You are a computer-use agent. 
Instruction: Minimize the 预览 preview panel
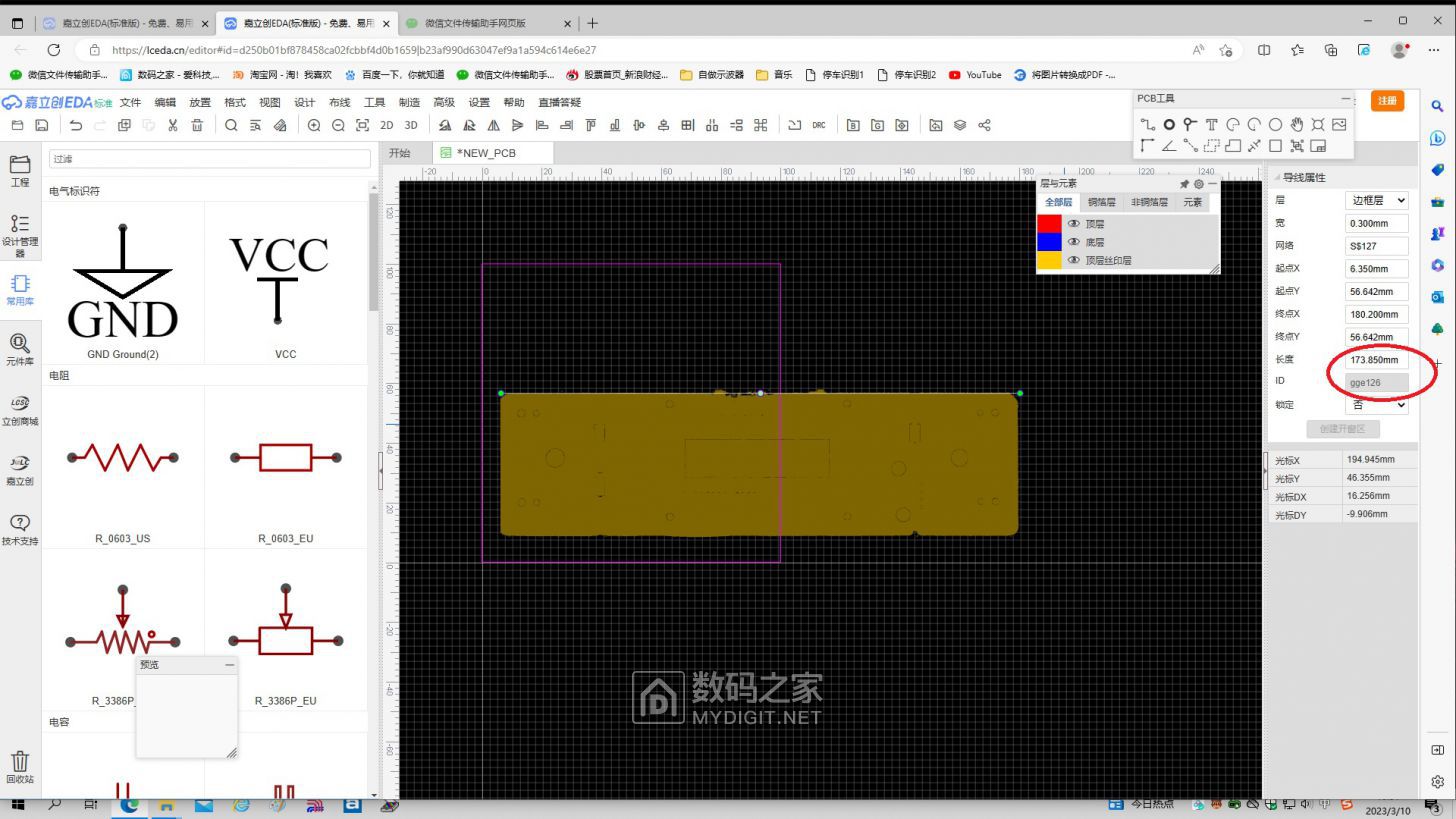[x=229, y=665]
